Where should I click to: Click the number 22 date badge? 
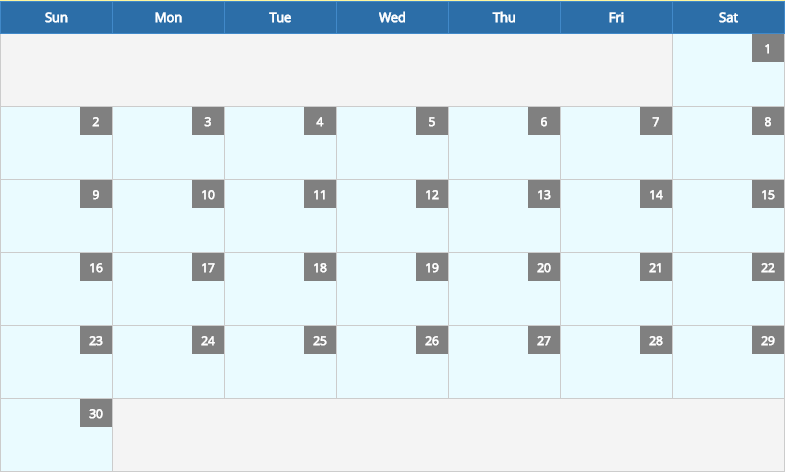coord(767,268)
